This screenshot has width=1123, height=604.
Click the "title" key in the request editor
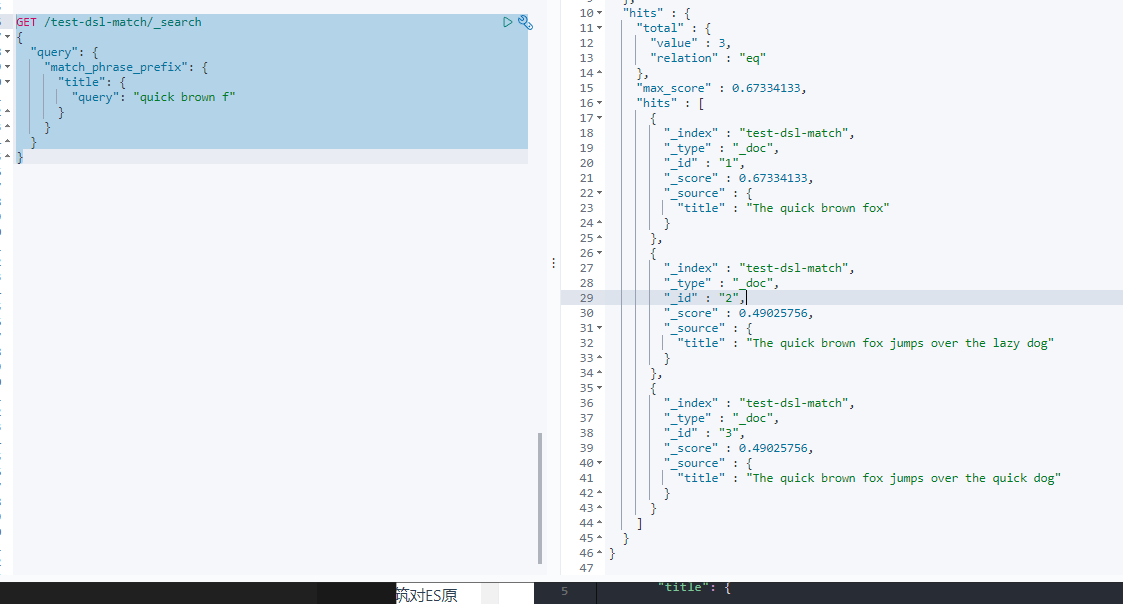pyautogui.click(x=82, y=82)
